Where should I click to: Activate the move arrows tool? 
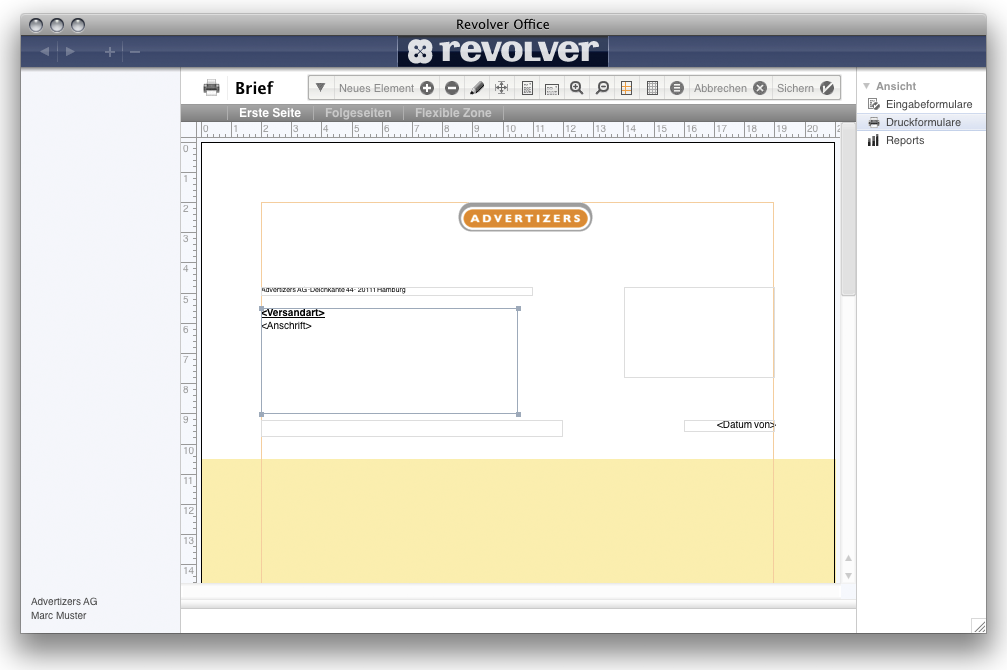pyautogui.click(x=502, y=88)
